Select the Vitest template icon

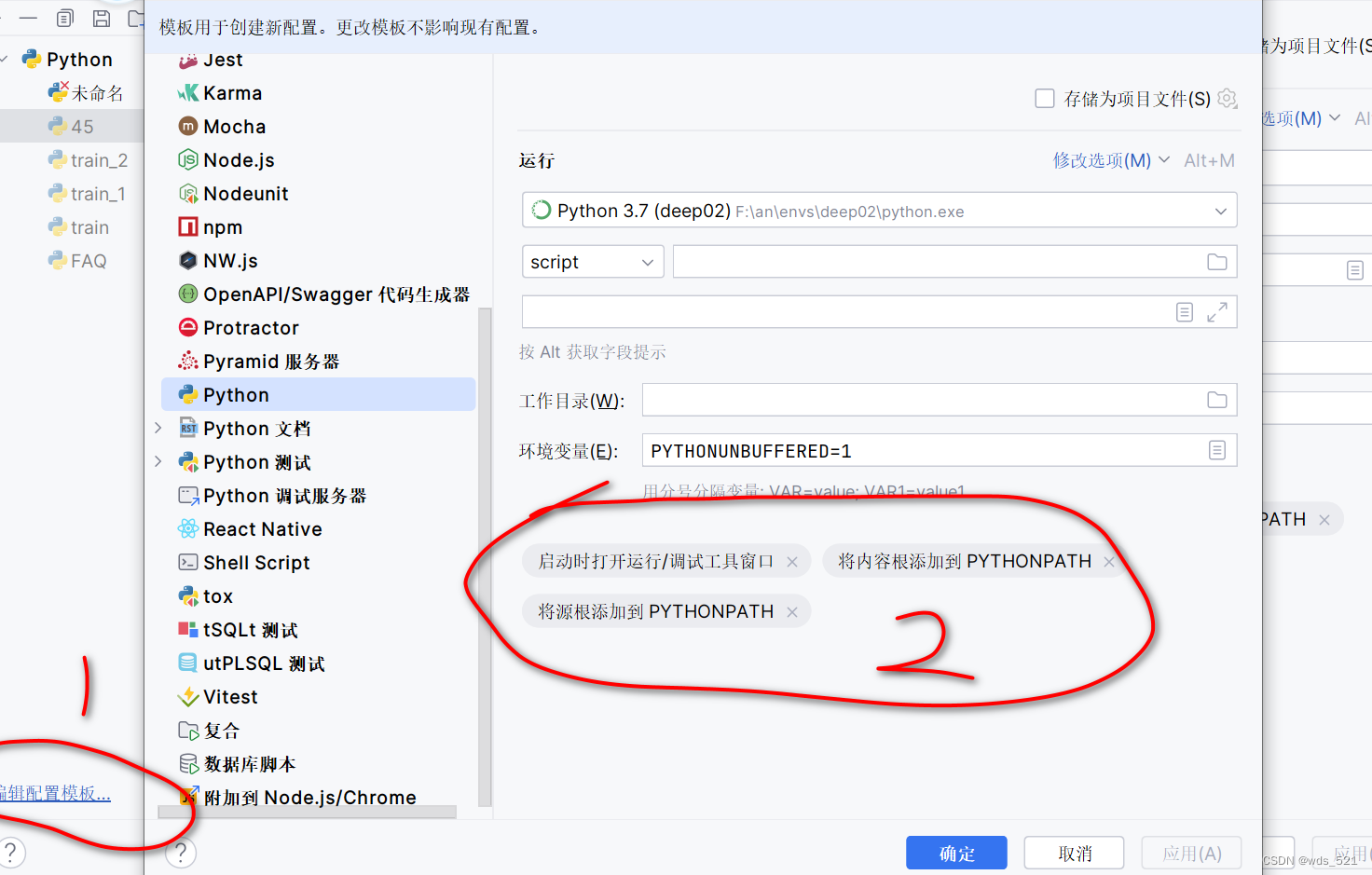click(x=188, y=697)
